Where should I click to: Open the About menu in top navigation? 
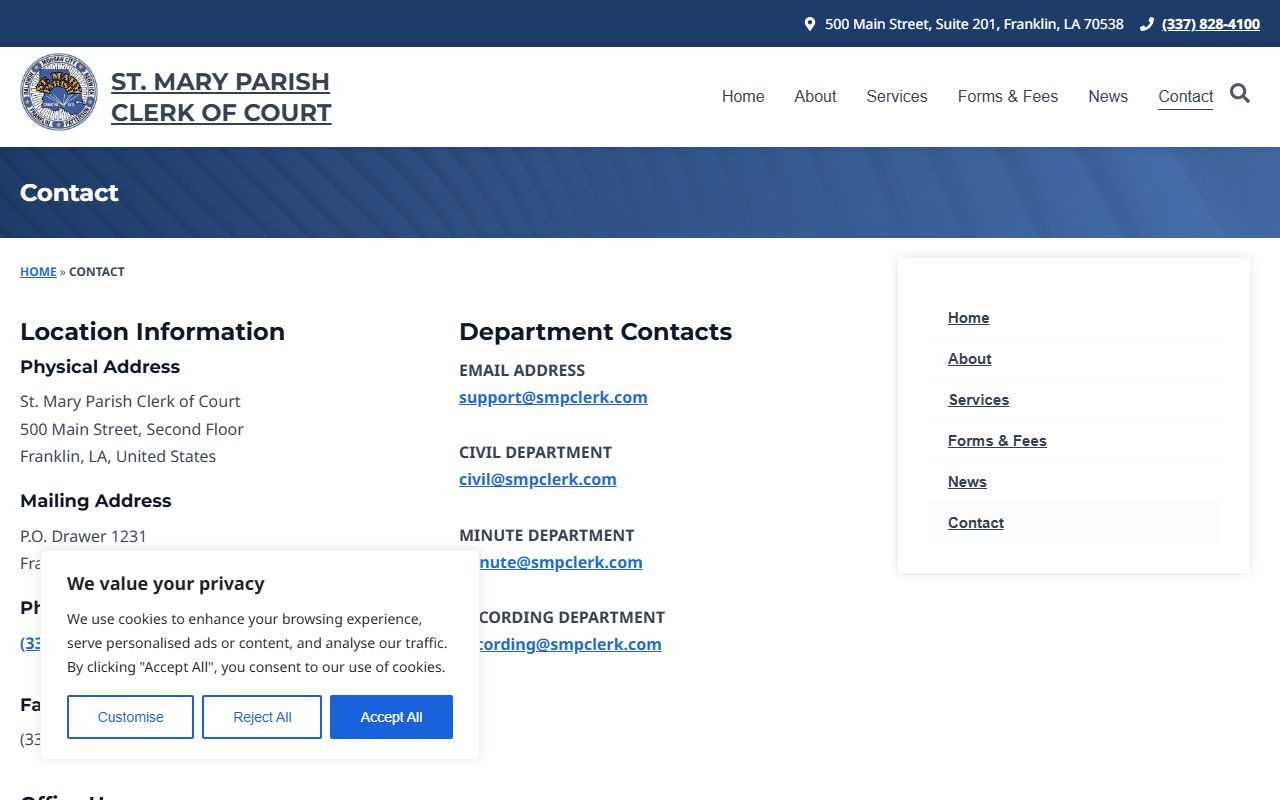(x=815, y=96)
